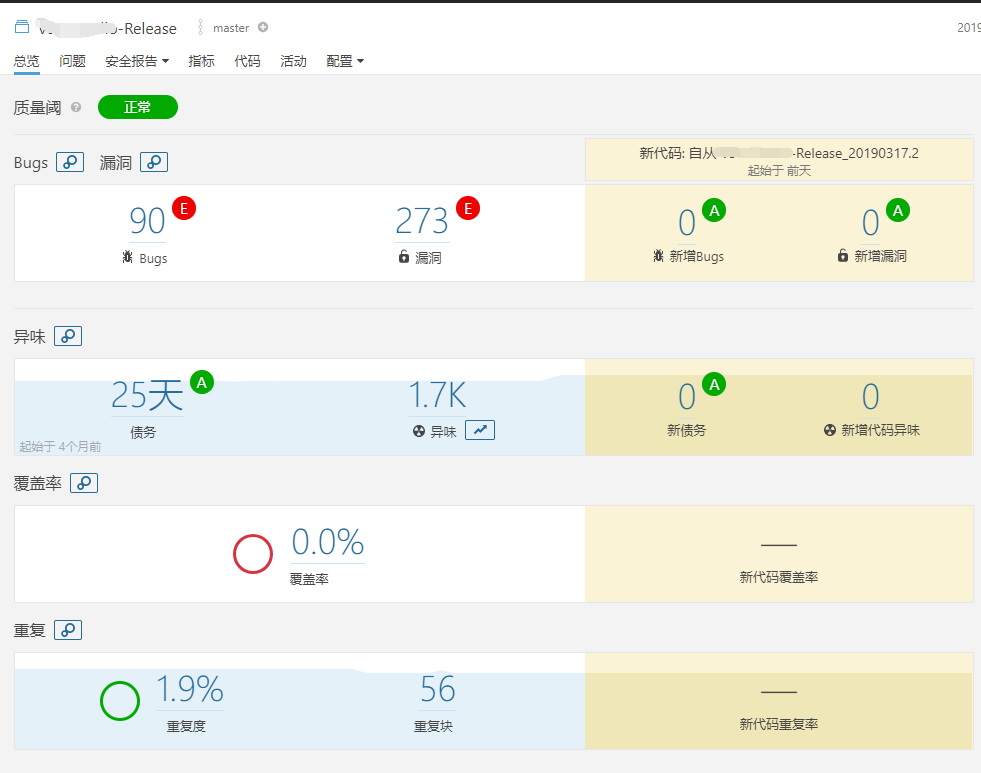The image size is (981, 773).
Task: Click the green A rating on 新增漏洞
Action: click(x=898, y=210)
